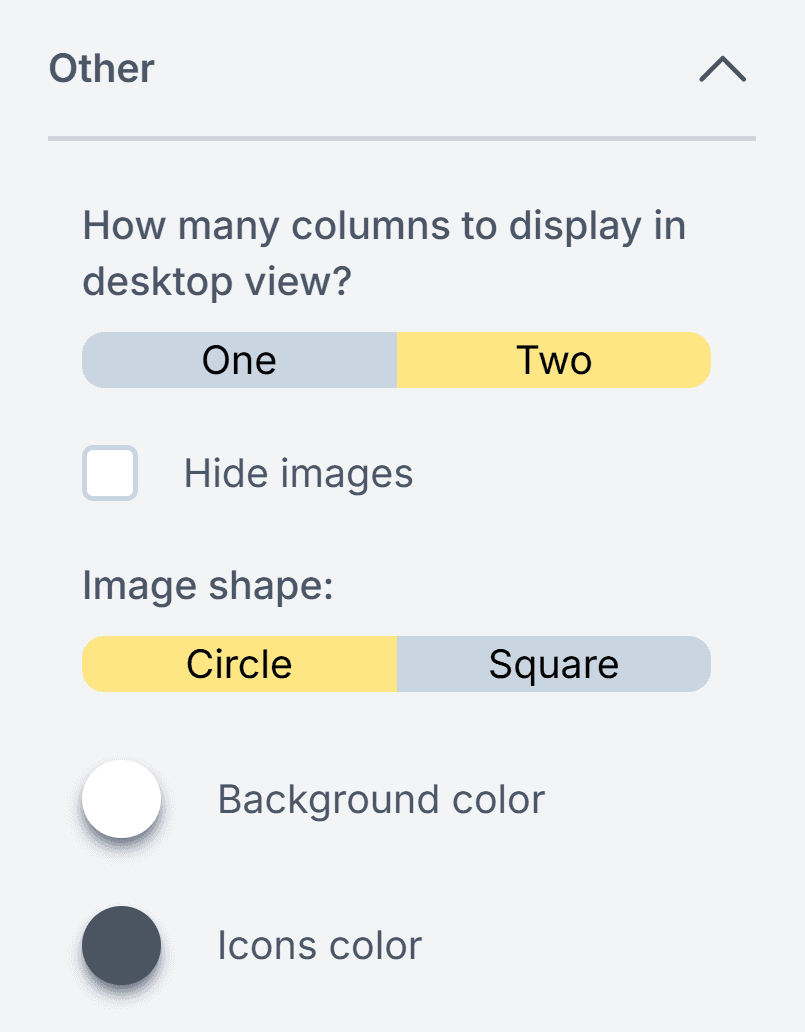Image resolution: width=805 pixels, height=1032 pixels.
Task: Enable the Hide images checkbox
Action: pos(109,474)
